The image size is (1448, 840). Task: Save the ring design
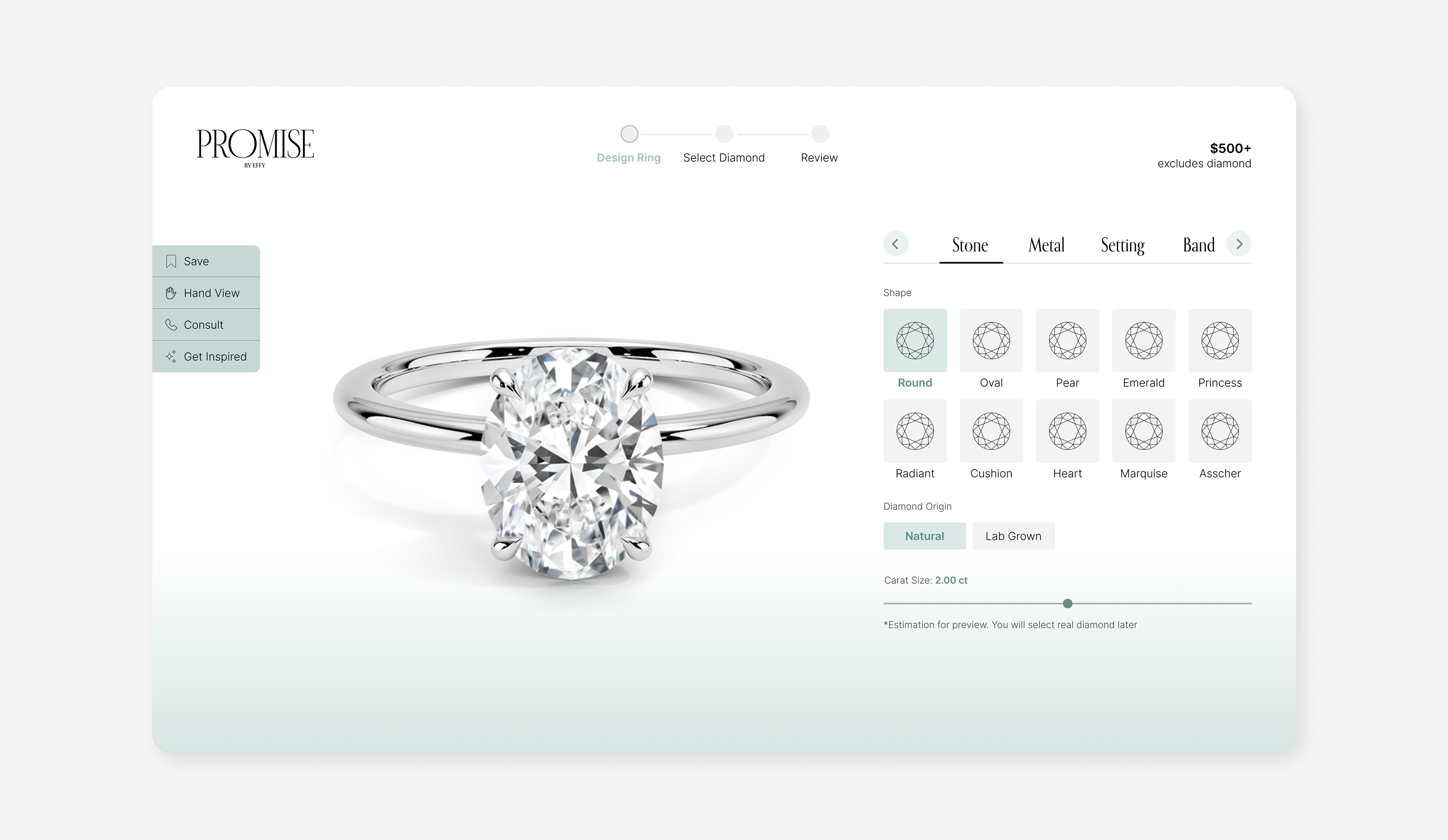click(x=206, y=261)
